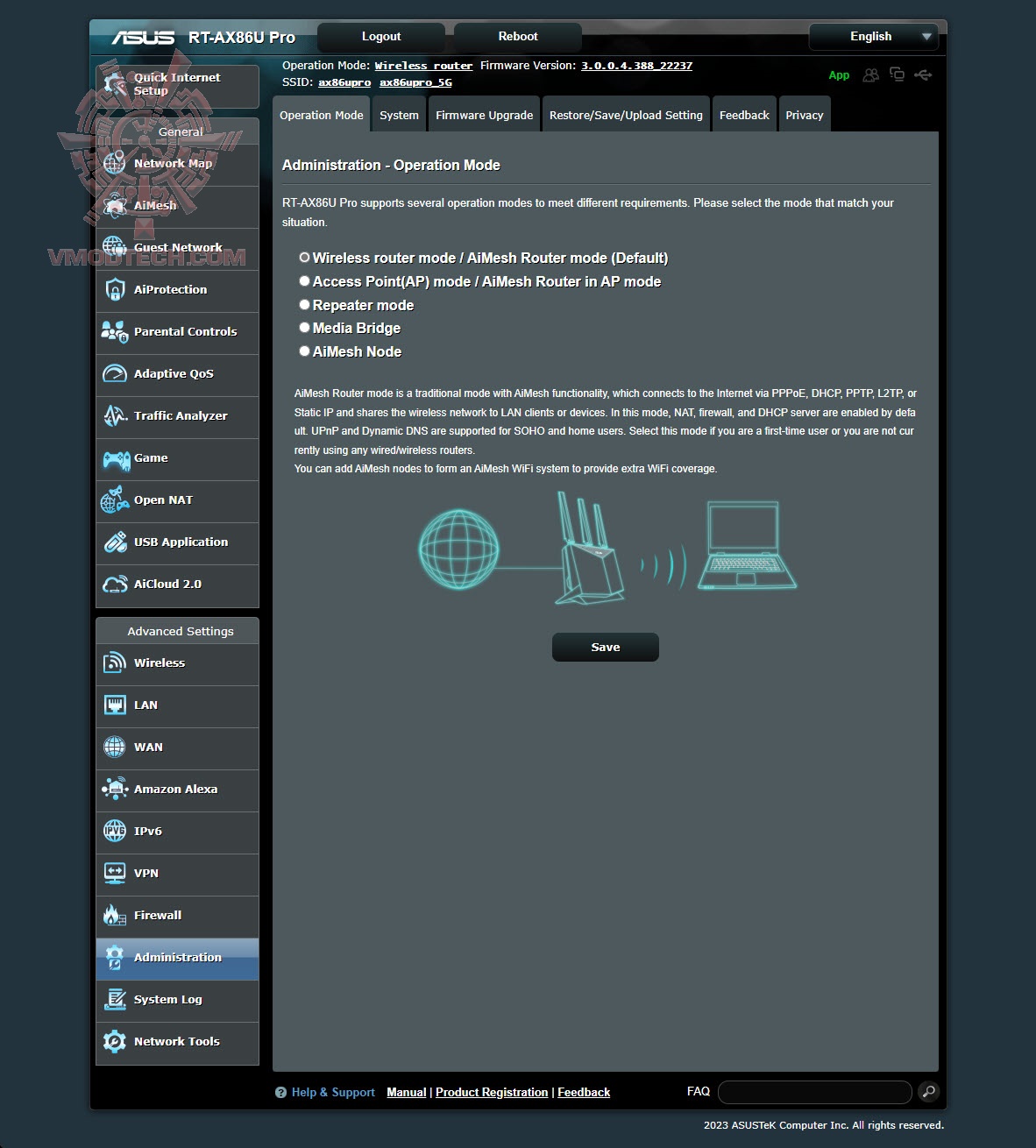Screen dimensions: 1036x1148
Task: Click the firmware version 3.0.0.4.388_22237 link
Action: 636,66
